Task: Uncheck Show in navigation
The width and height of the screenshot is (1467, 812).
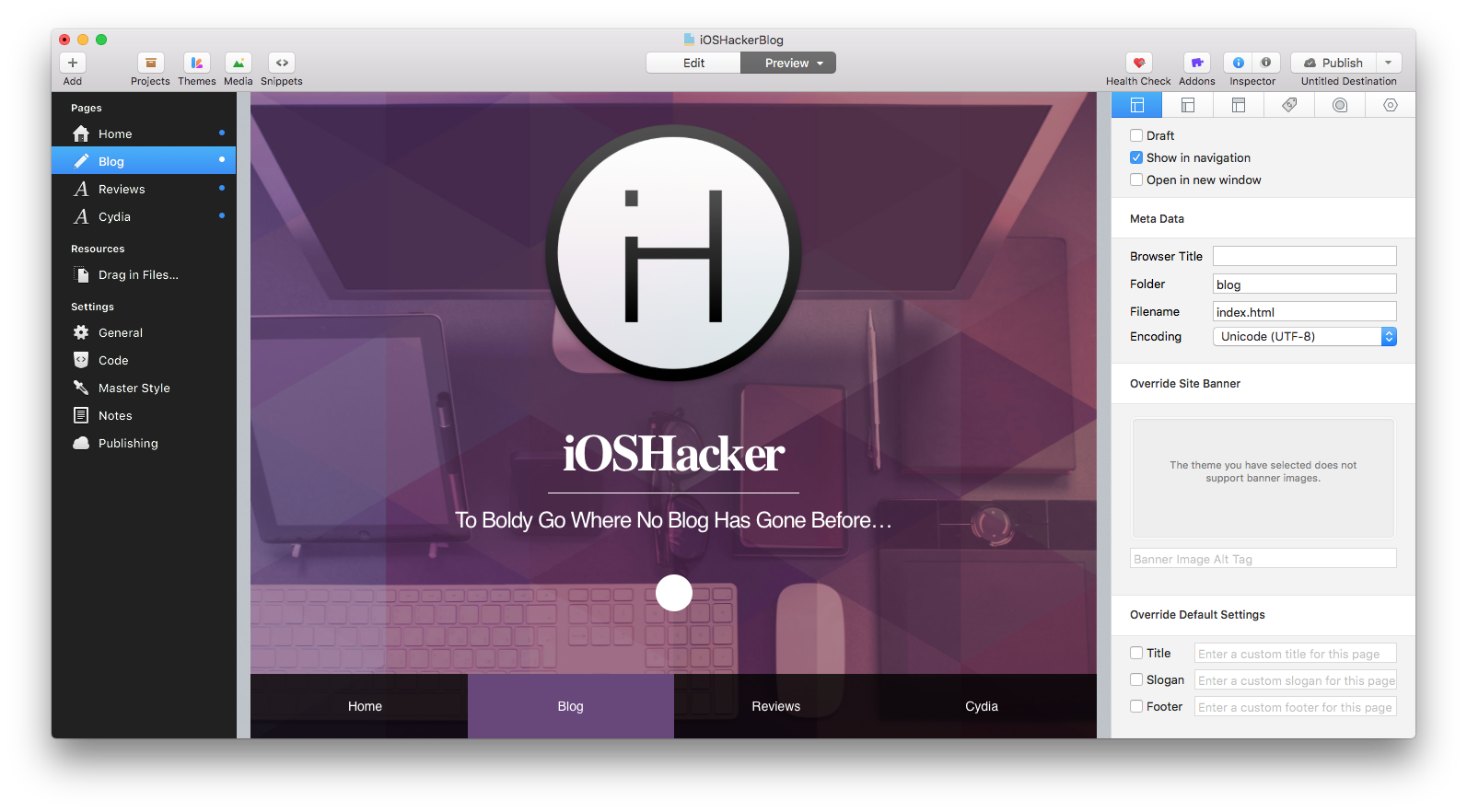Action: [x=1136, y=157]
